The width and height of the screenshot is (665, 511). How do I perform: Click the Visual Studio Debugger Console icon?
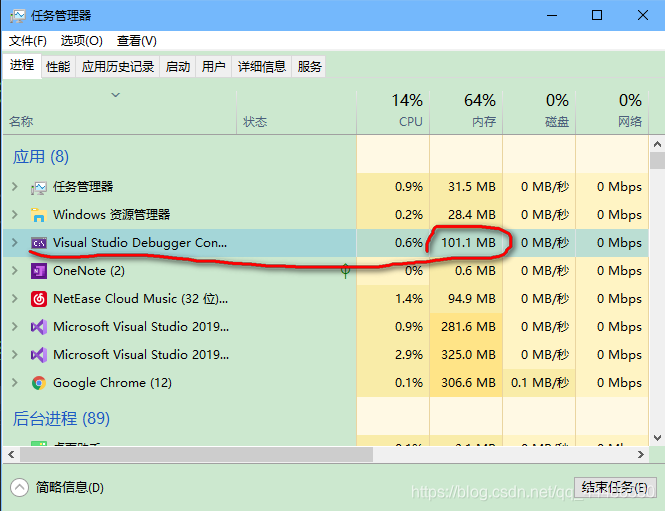(x=39, y=243)
